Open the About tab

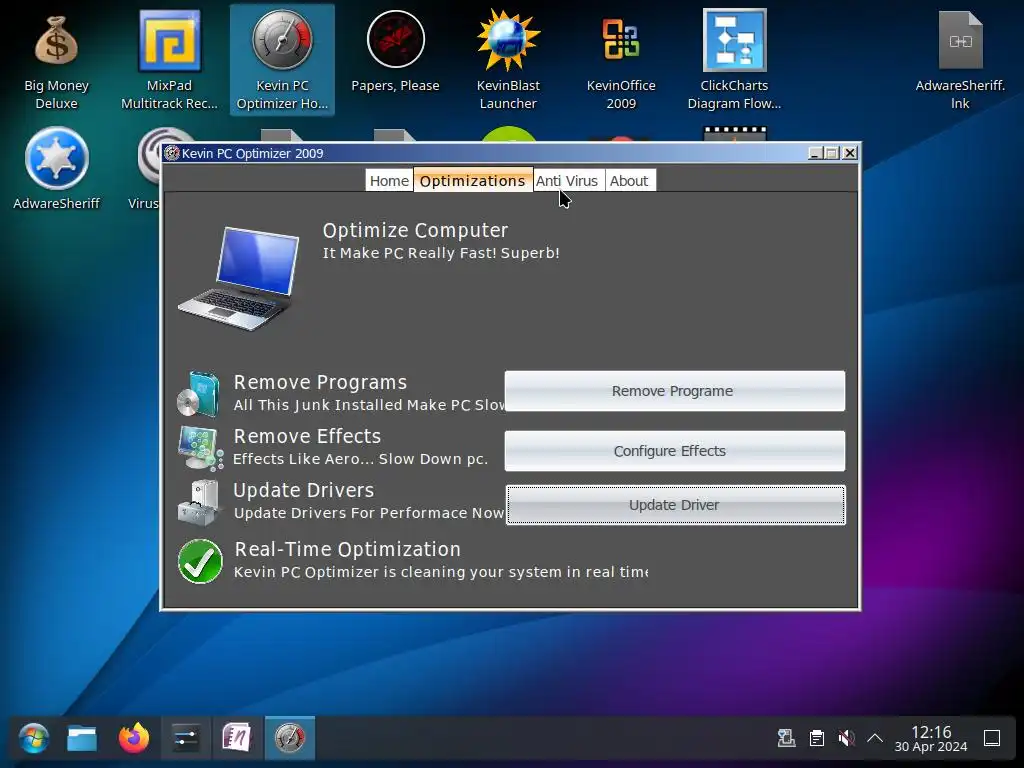(629, 181)
